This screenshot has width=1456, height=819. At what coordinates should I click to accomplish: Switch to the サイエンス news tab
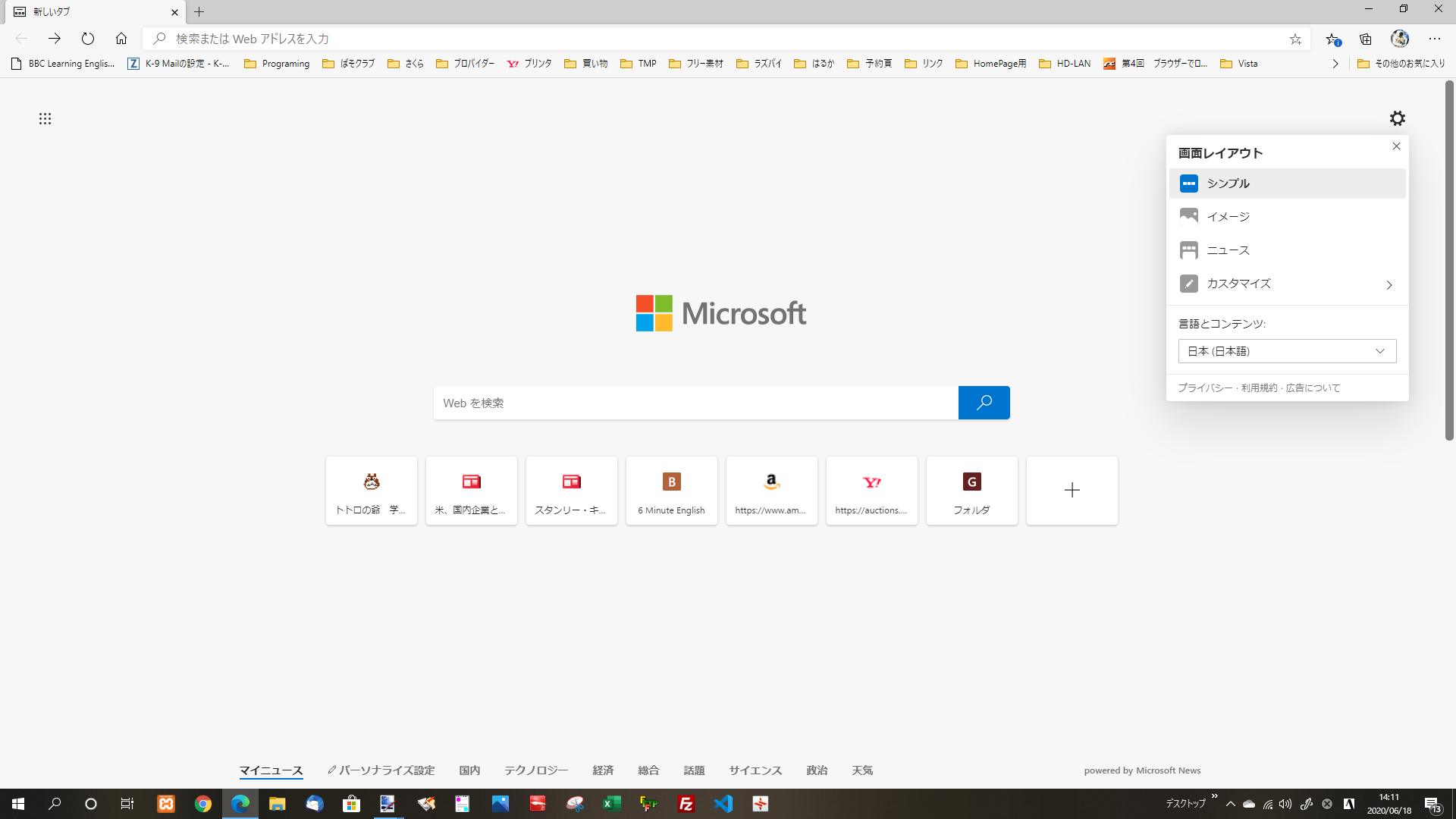click(755, 770)
